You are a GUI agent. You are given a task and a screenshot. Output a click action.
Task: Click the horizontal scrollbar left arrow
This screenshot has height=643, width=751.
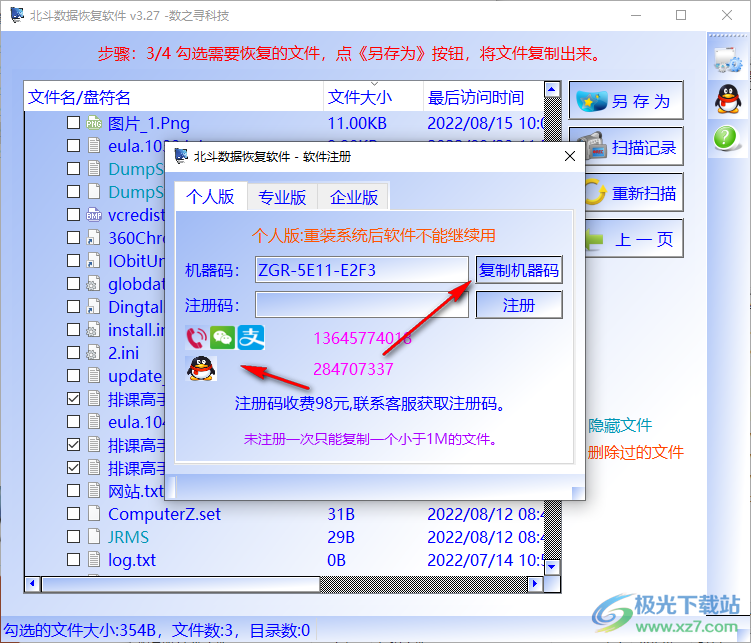click(32, 583)
